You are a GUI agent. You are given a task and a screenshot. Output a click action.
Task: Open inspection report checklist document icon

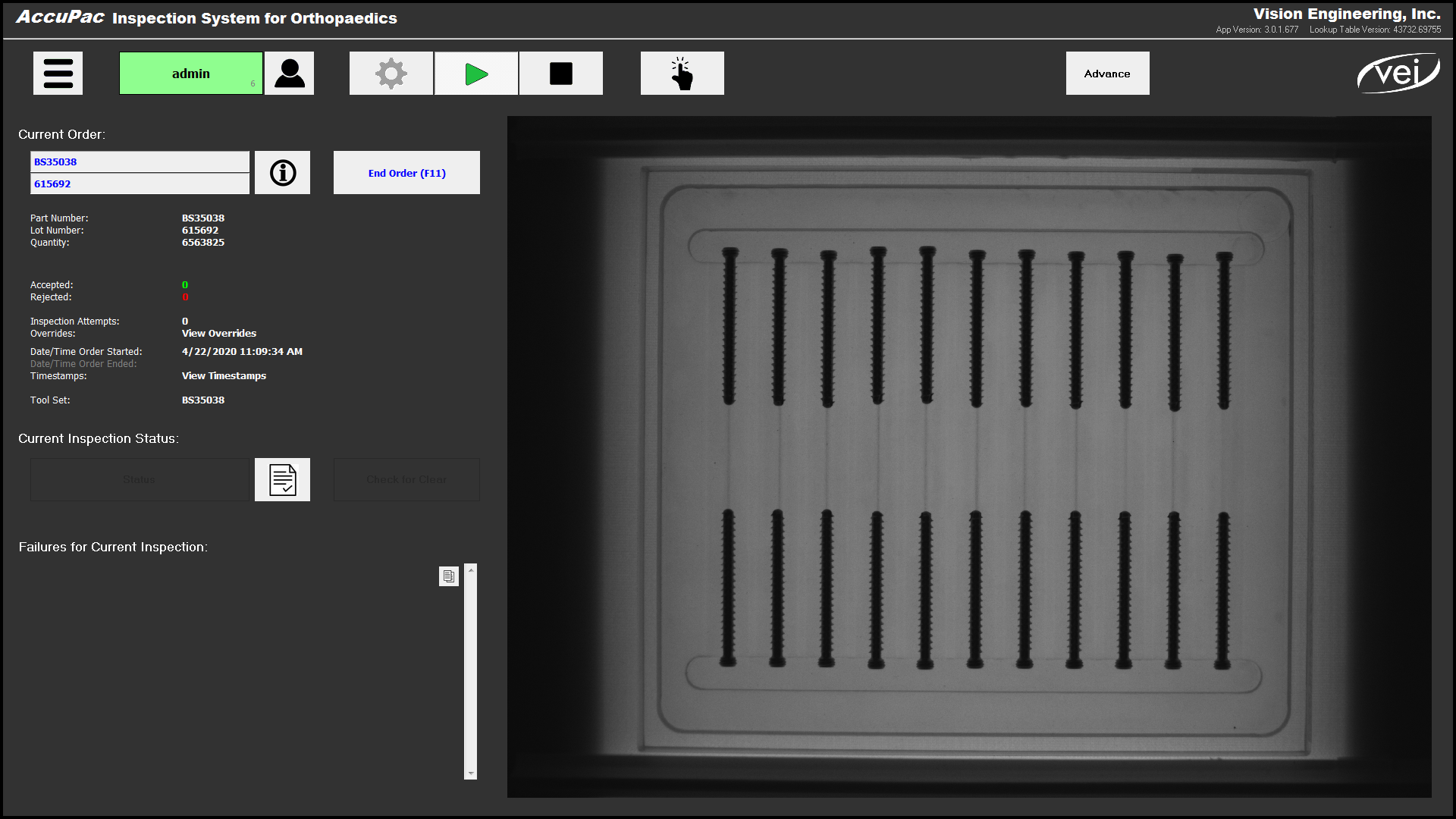[282, 479]
